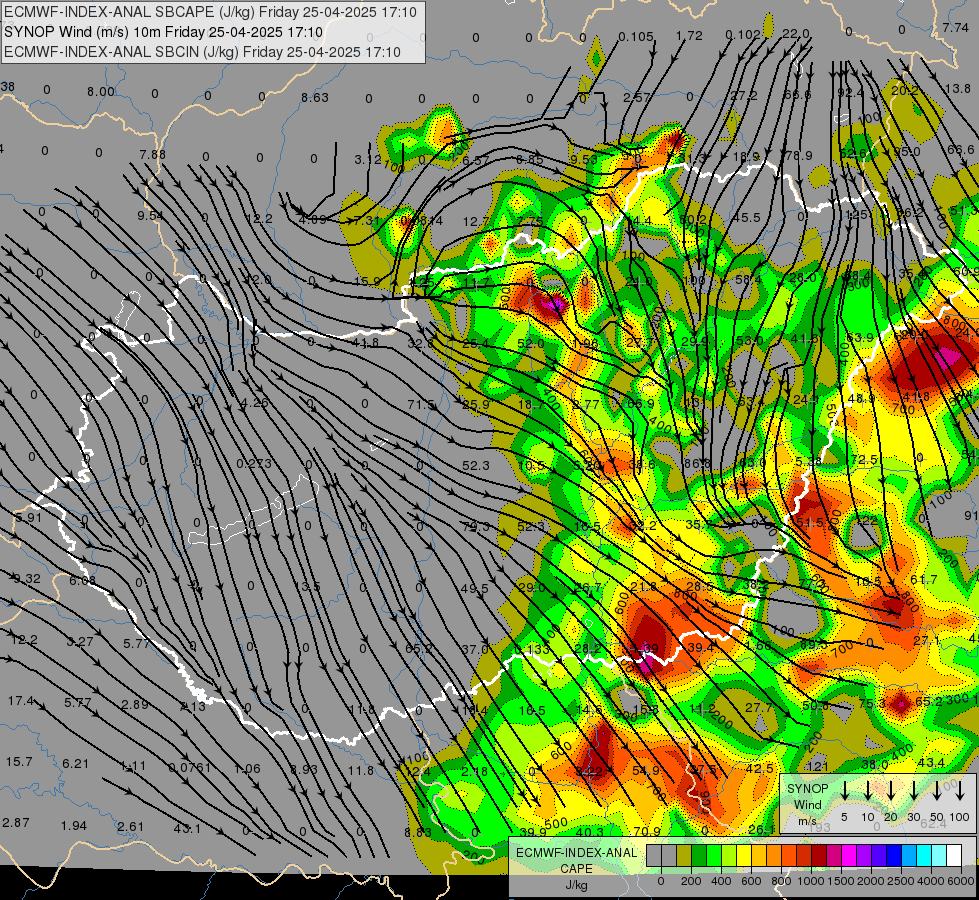
Task: Click the 'ECMWF-INDEX-ANAL' label in CAPE legend
Action: [576, 853]
